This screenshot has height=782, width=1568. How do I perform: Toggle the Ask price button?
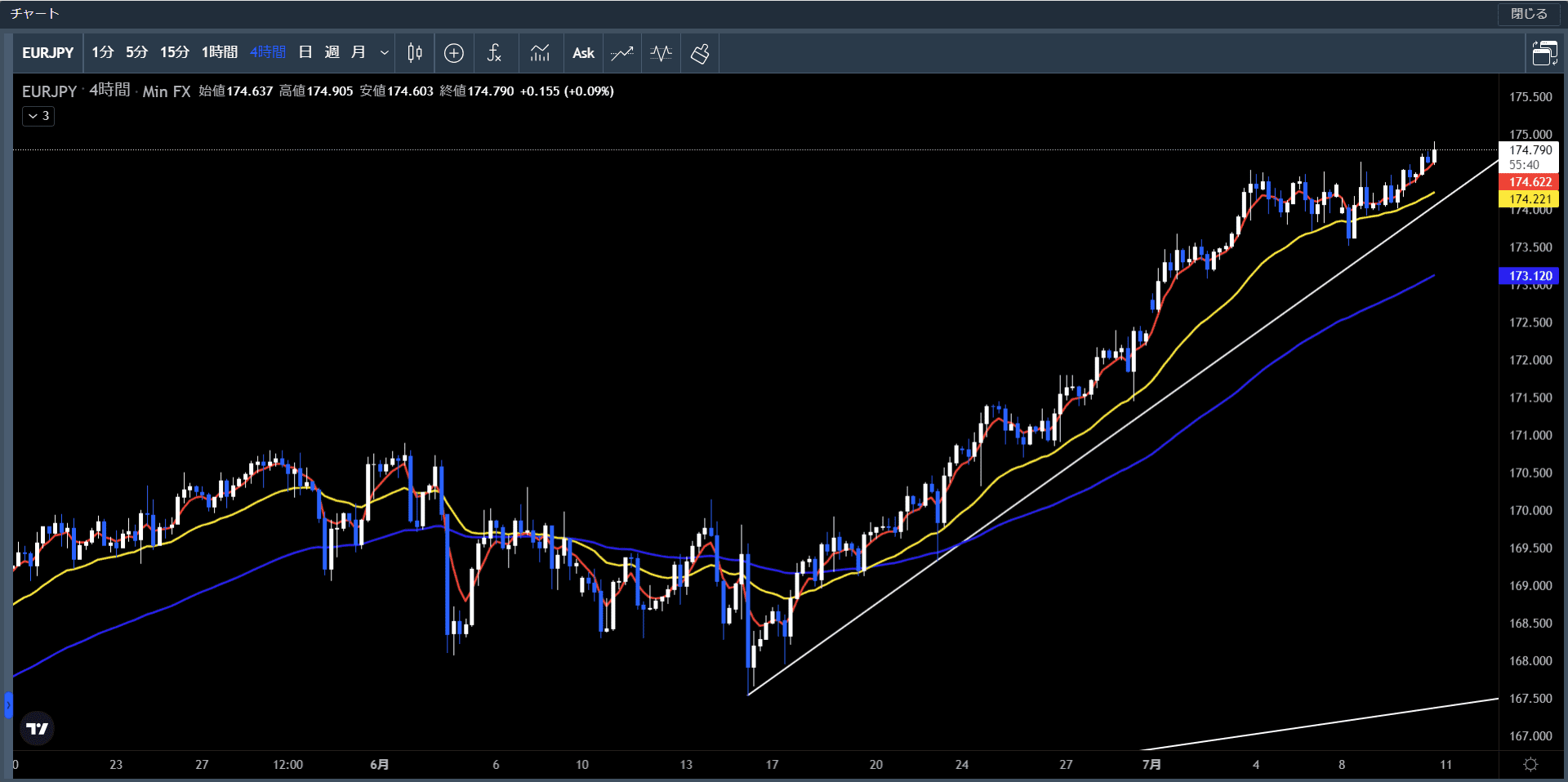[x=583, y=53]
